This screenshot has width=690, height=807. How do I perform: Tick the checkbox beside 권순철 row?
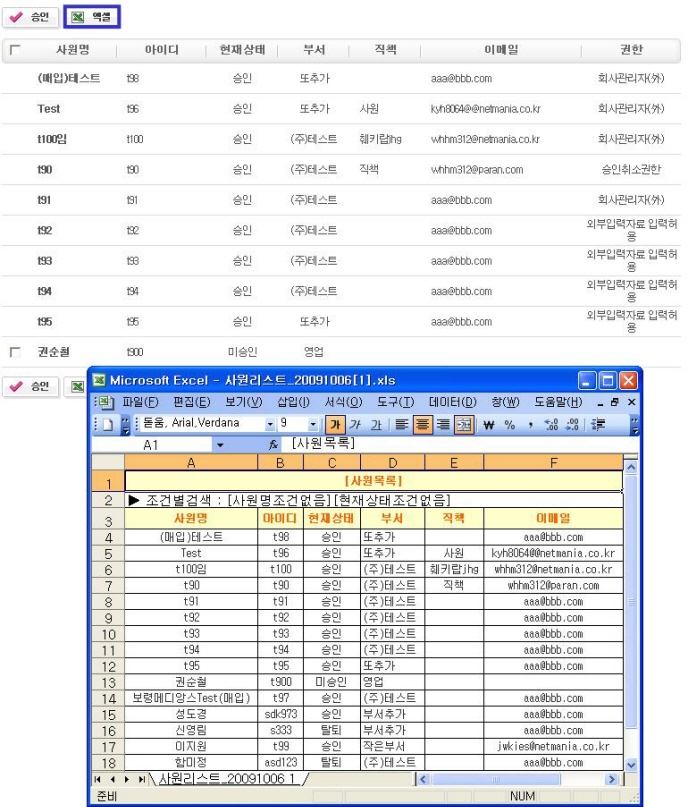(x=14, y=352)
